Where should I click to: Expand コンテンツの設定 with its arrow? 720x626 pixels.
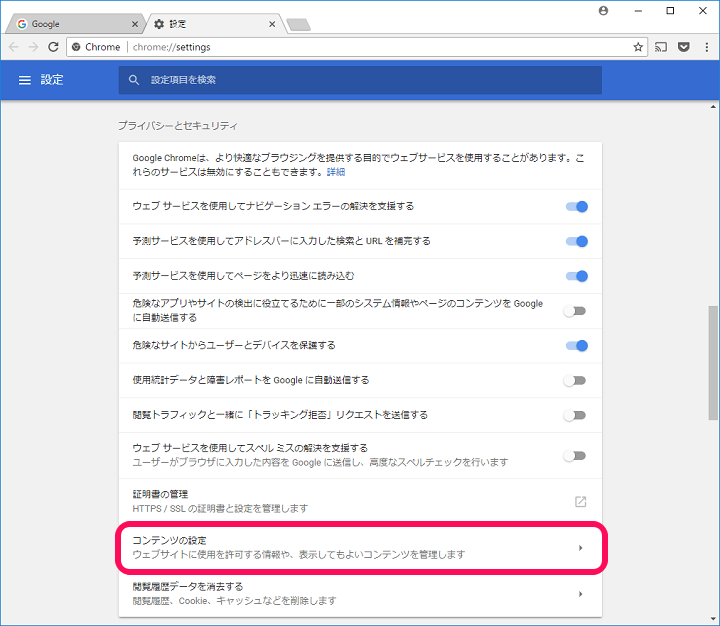pyautogui.click(x=580, y=547)
